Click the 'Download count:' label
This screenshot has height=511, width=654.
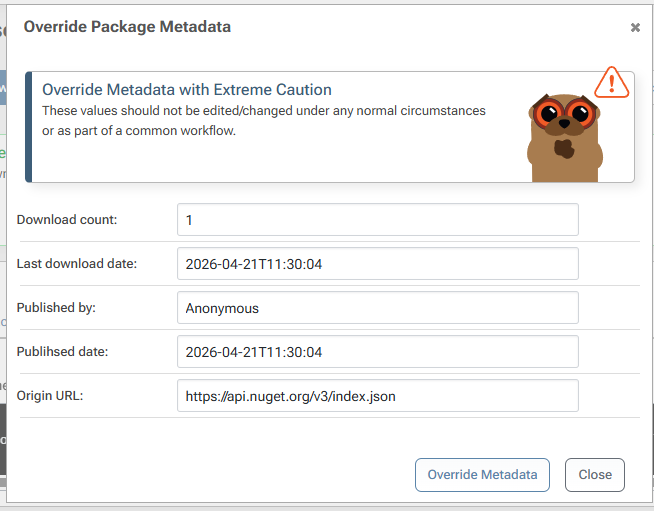tap(67, 220)
